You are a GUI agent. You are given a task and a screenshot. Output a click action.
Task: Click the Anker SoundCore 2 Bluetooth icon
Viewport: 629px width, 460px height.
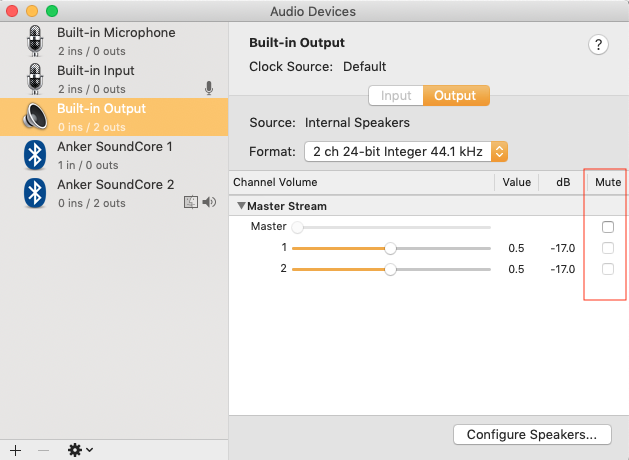click(x=37, y=192)
